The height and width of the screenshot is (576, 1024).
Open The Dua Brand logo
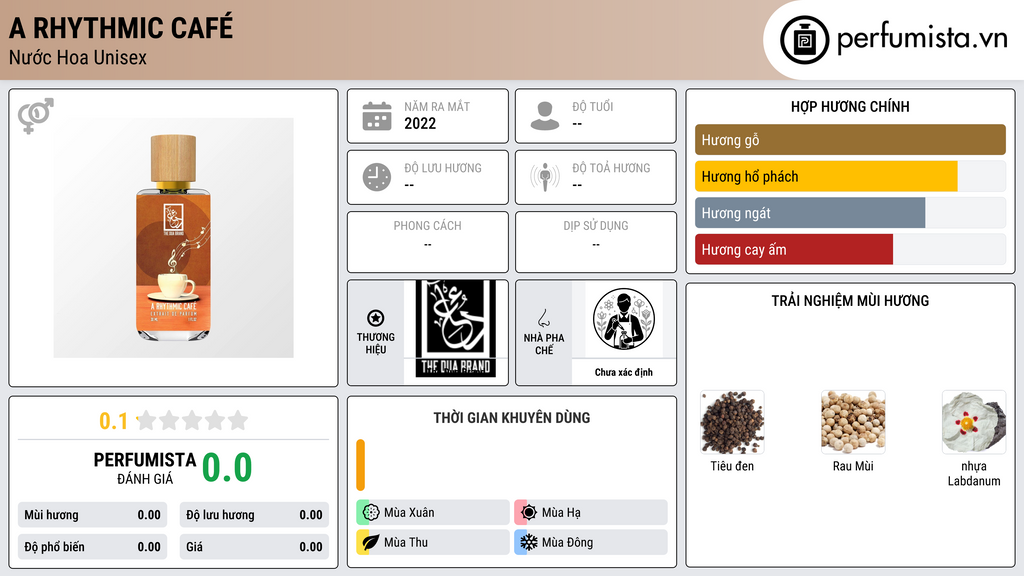[455, 330]
